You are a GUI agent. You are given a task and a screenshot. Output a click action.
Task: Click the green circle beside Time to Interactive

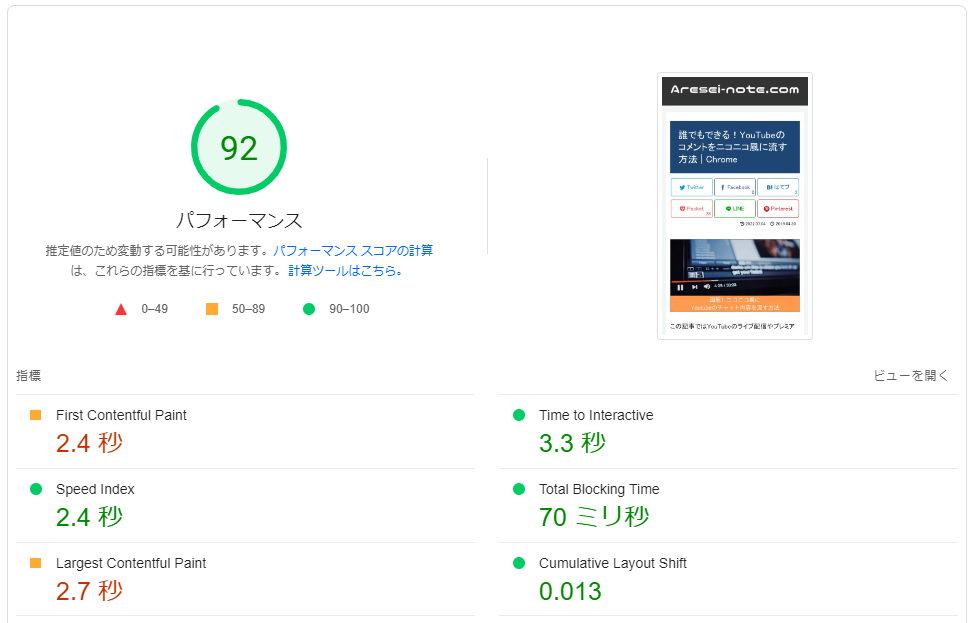click(x=519, y=415)
